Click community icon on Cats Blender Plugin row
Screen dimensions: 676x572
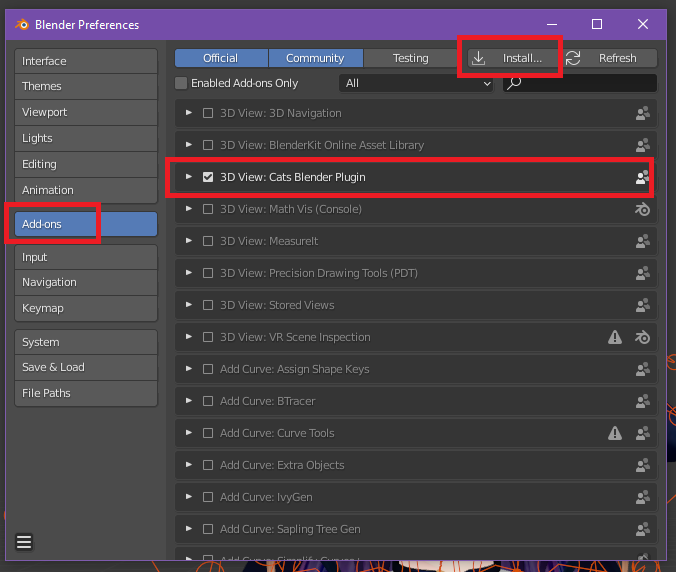tap(642, 177)
